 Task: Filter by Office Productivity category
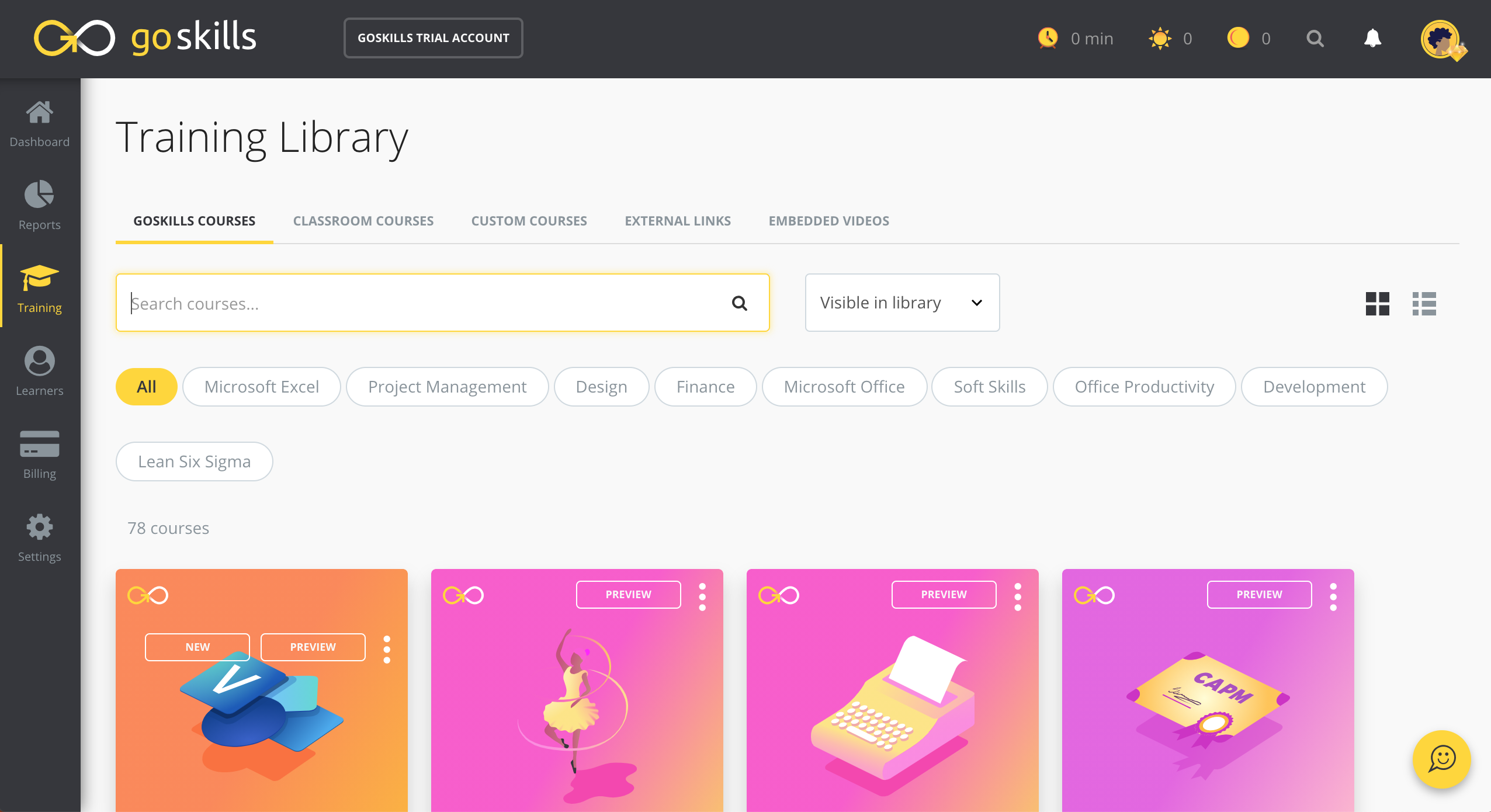1144,387
